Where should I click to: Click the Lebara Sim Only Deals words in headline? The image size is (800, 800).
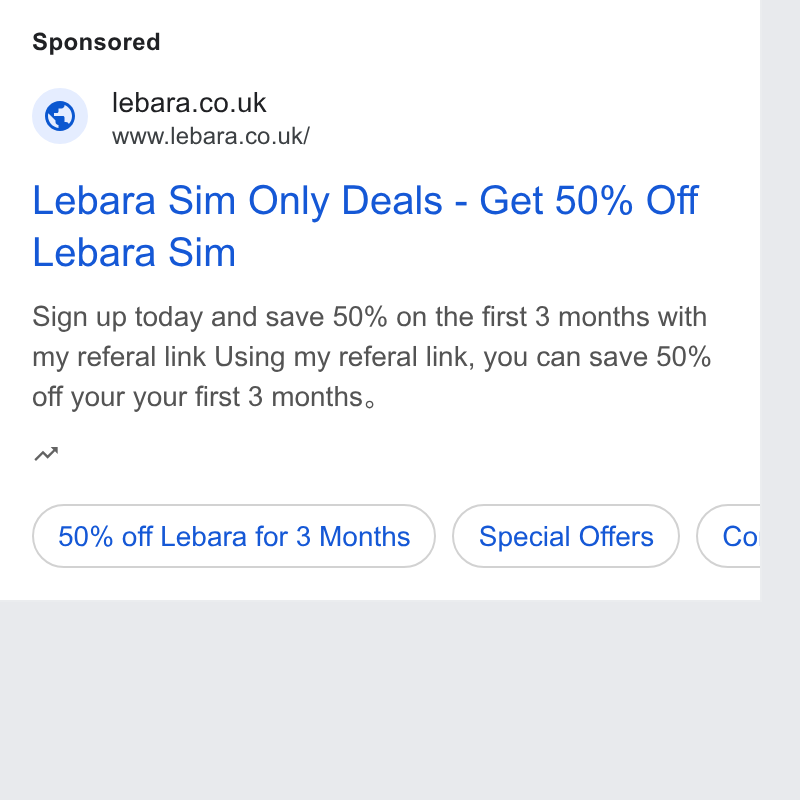pyautogui.click(x=238, y=201)
